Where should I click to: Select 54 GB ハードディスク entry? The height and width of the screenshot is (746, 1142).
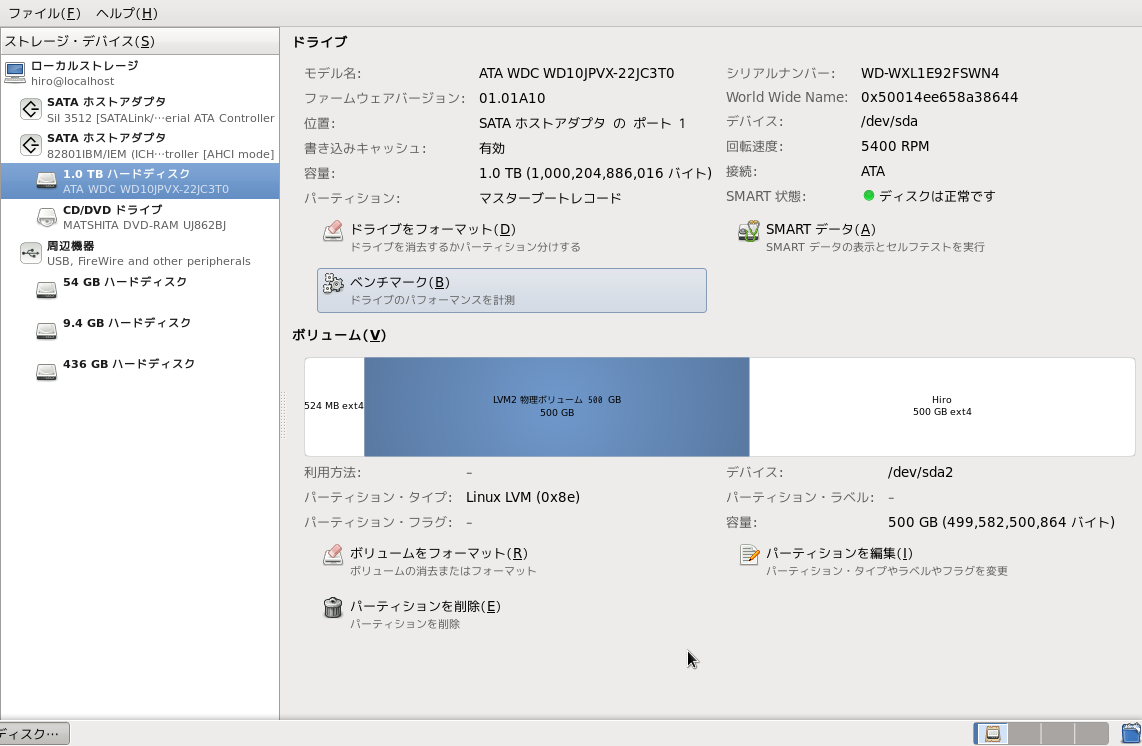(x=140, y=290)
